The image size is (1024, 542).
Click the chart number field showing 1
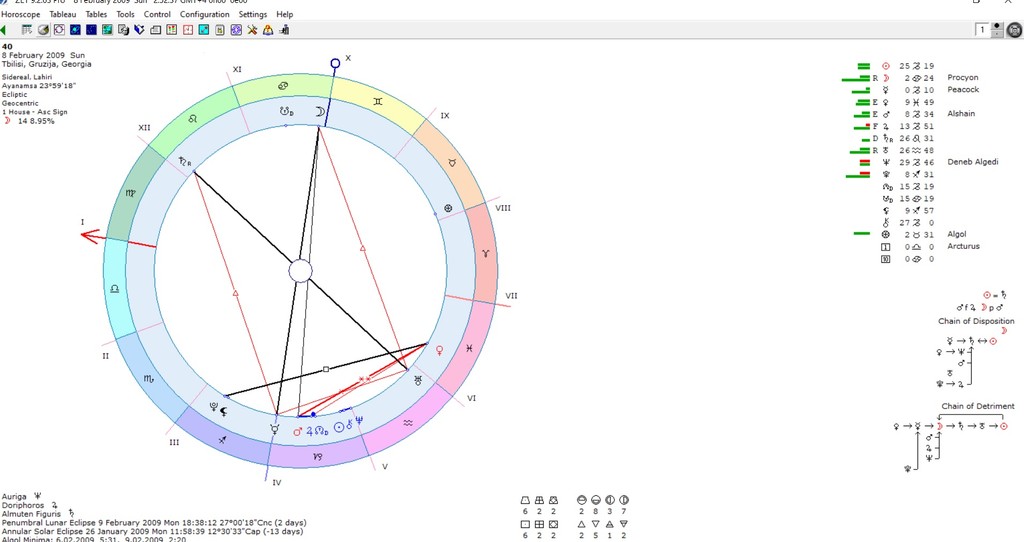(x=983, y=30)
